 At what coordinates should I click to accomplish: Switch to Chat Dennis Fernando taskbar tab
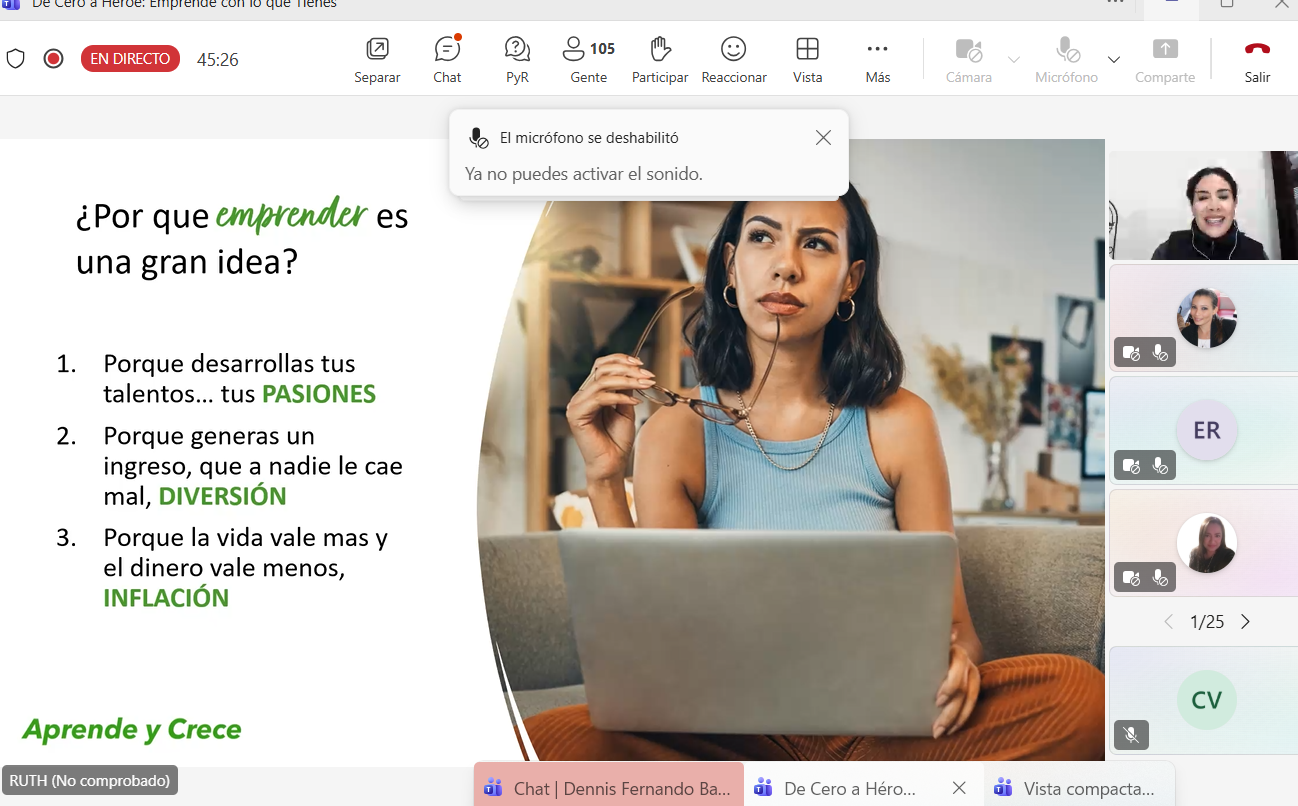coord(609,788)
